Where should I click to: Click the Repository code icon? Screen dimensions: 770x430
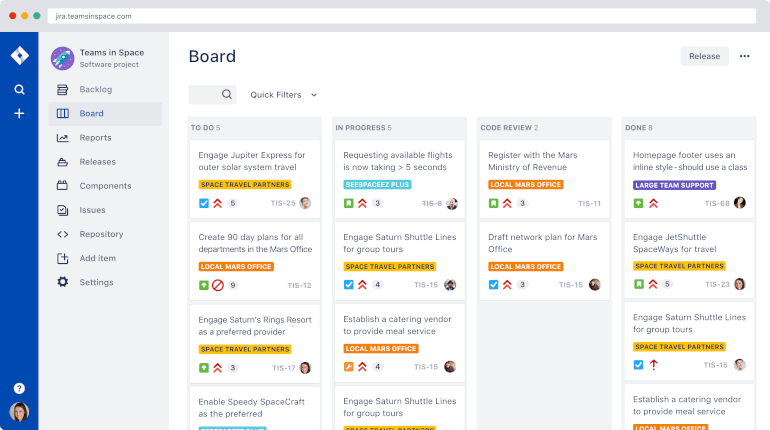[x=62, y=234]
